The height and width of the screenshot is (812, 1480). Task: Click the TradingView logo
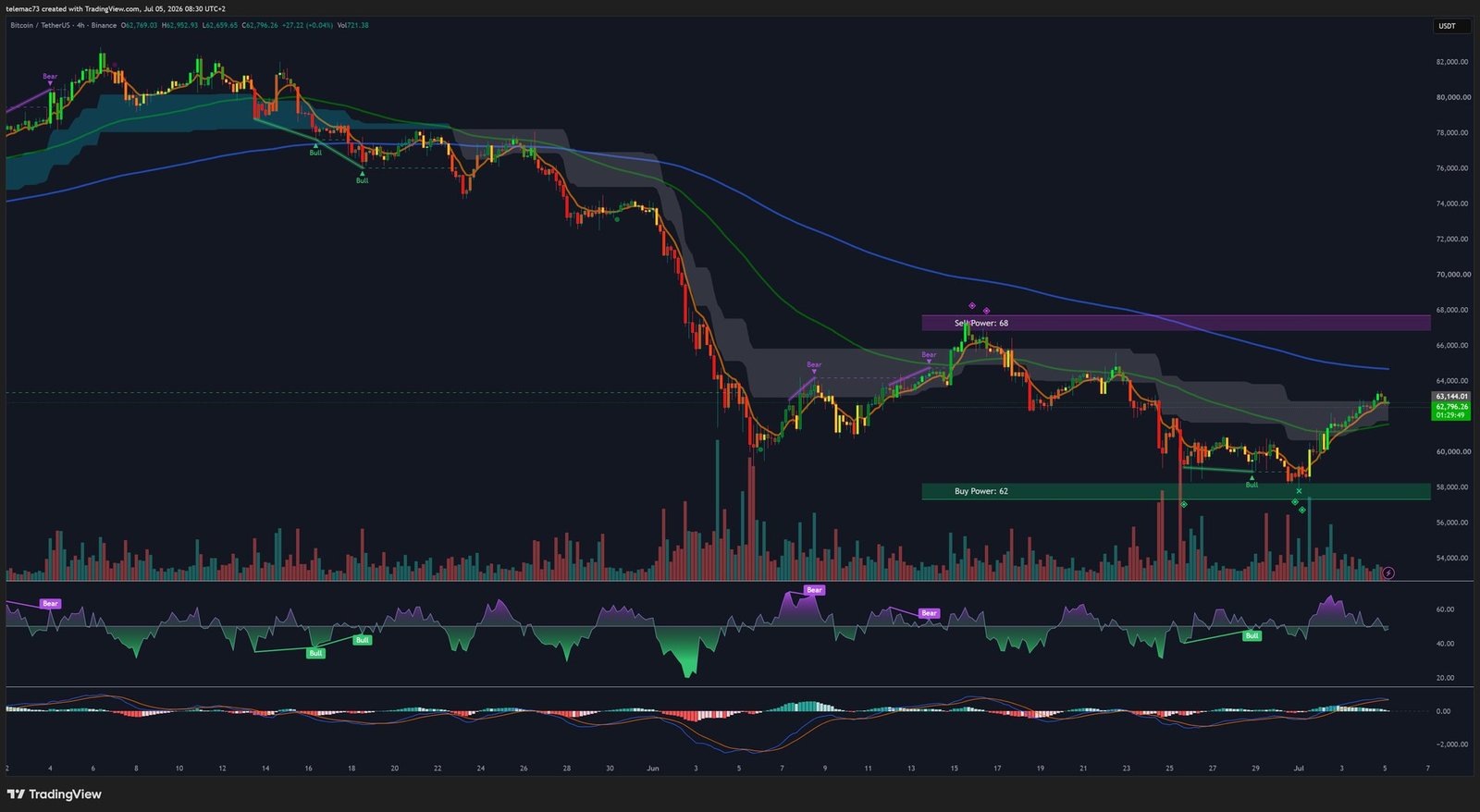55,794
